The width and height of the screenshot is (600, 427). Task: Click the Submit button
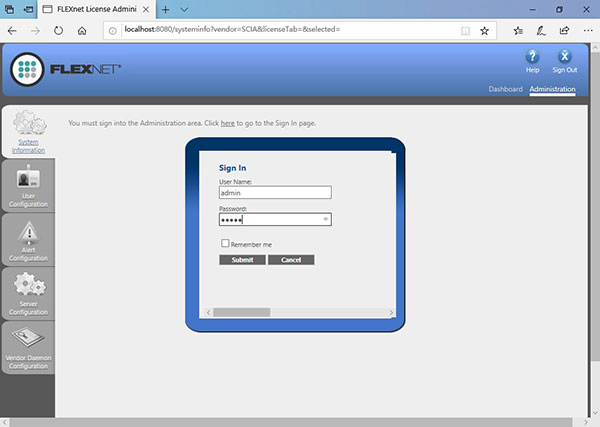[242, 260]
